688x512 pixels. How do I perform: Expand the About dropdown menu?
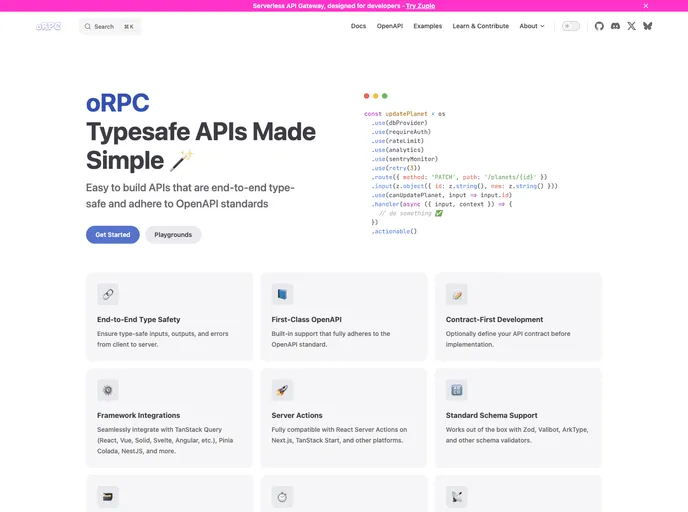pyautogui.click(x=532, y=26)
